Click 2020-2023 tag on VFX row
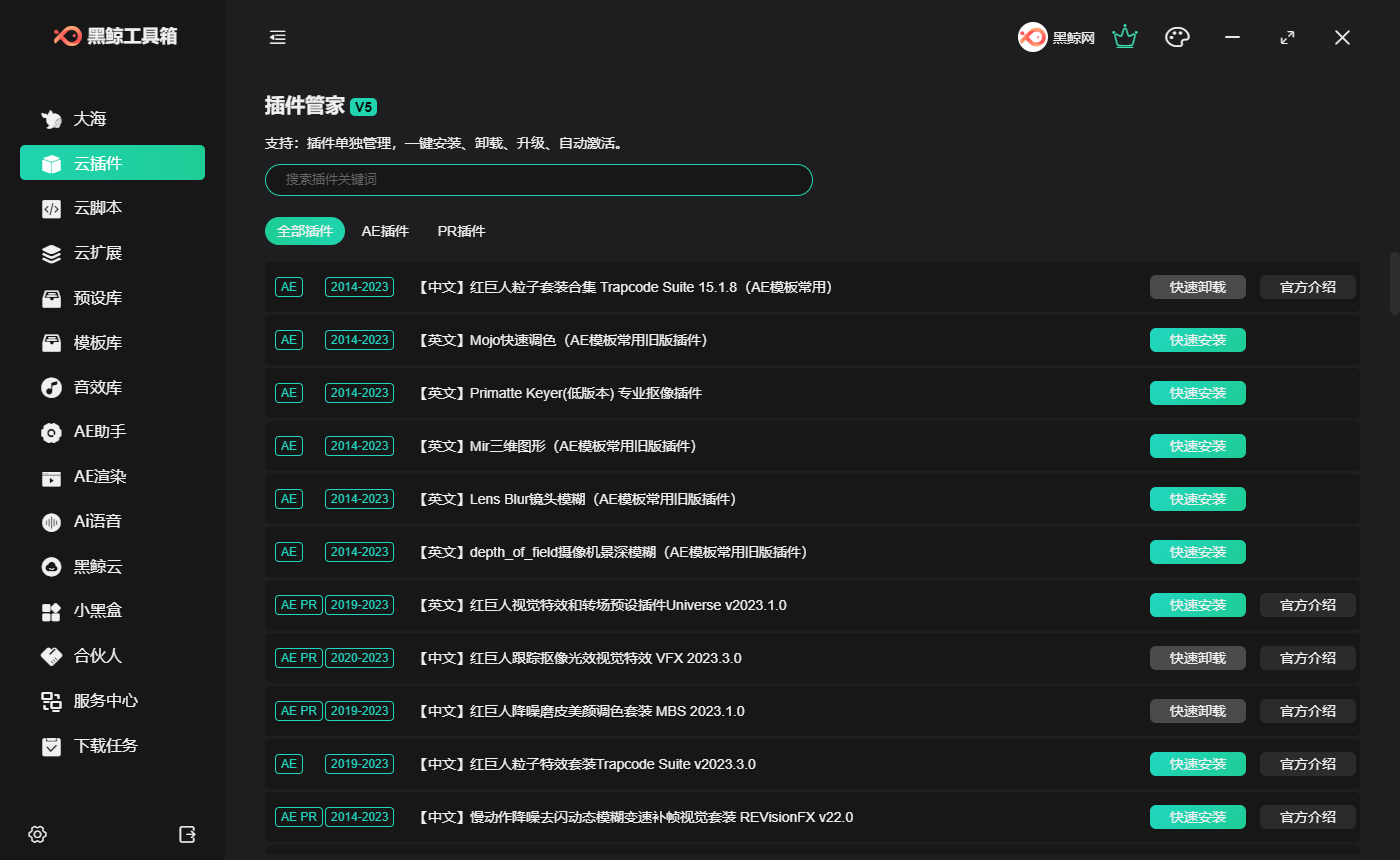Screen dimensions: 1400x860 pyautogui.click(x=359, y=658)
